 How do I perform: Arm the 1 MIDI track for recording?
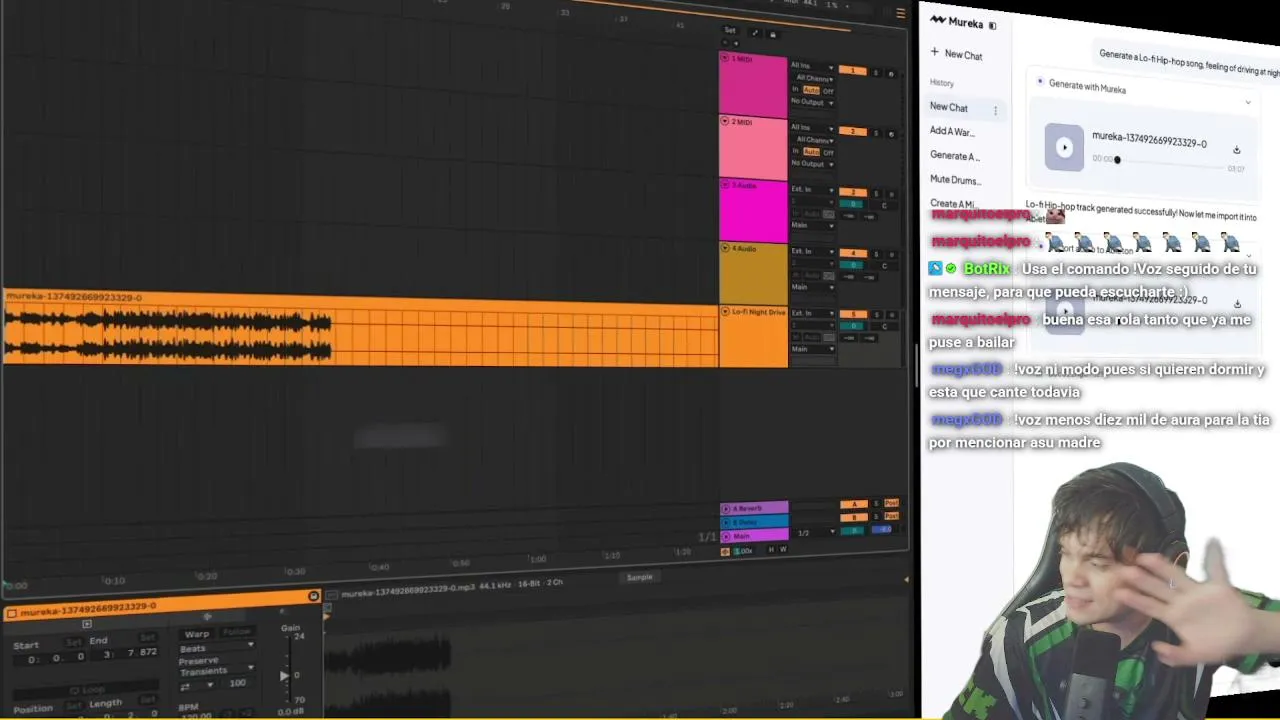point(891,73)
